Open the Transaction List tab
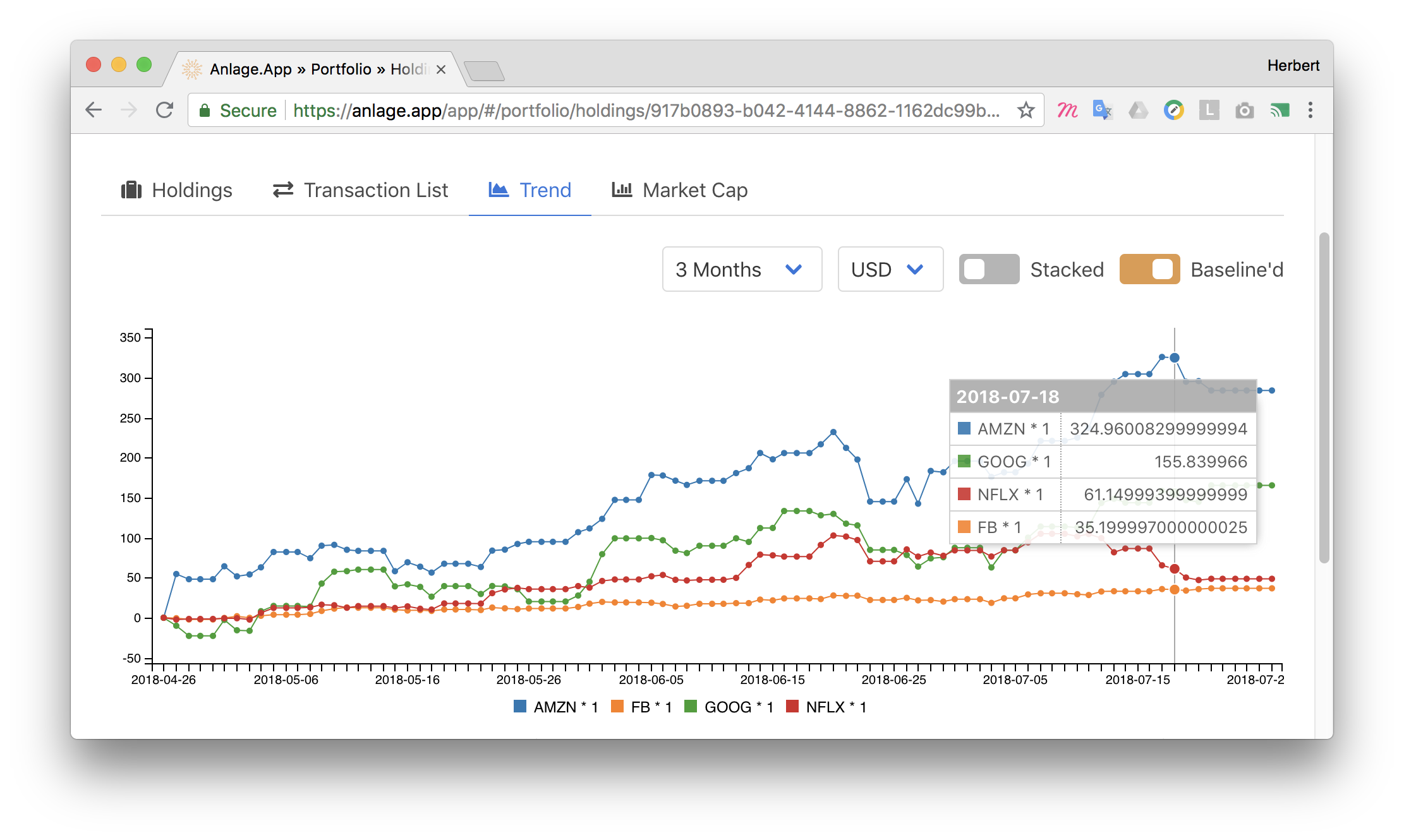 tap(360, 190)
